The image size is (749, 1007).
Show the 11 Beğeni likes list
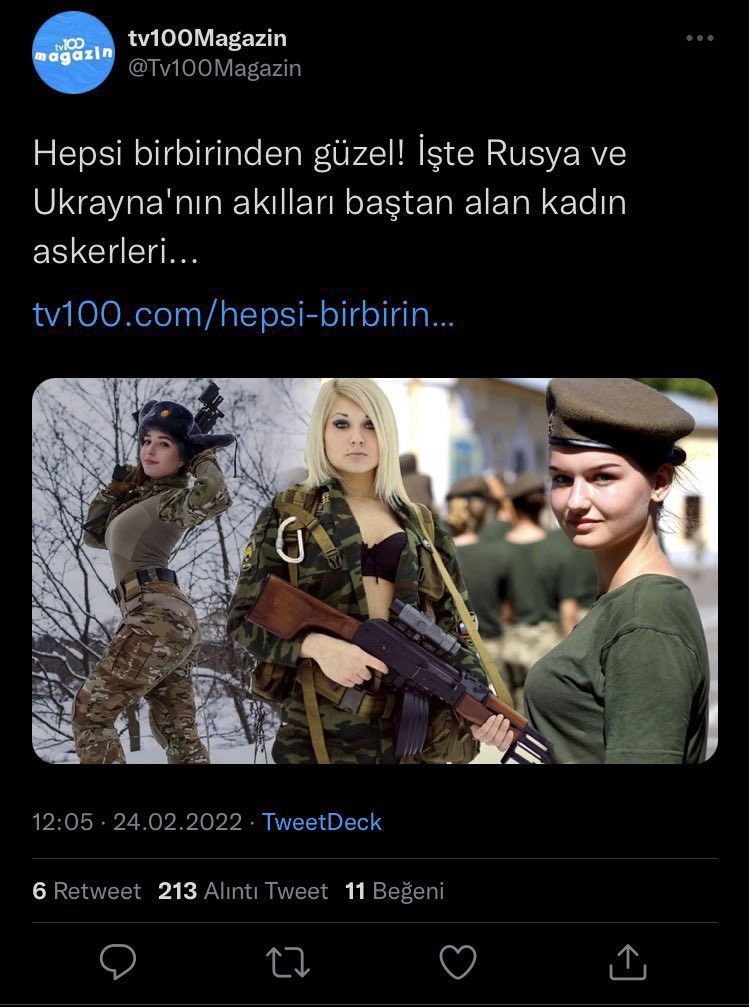[394, 891]
